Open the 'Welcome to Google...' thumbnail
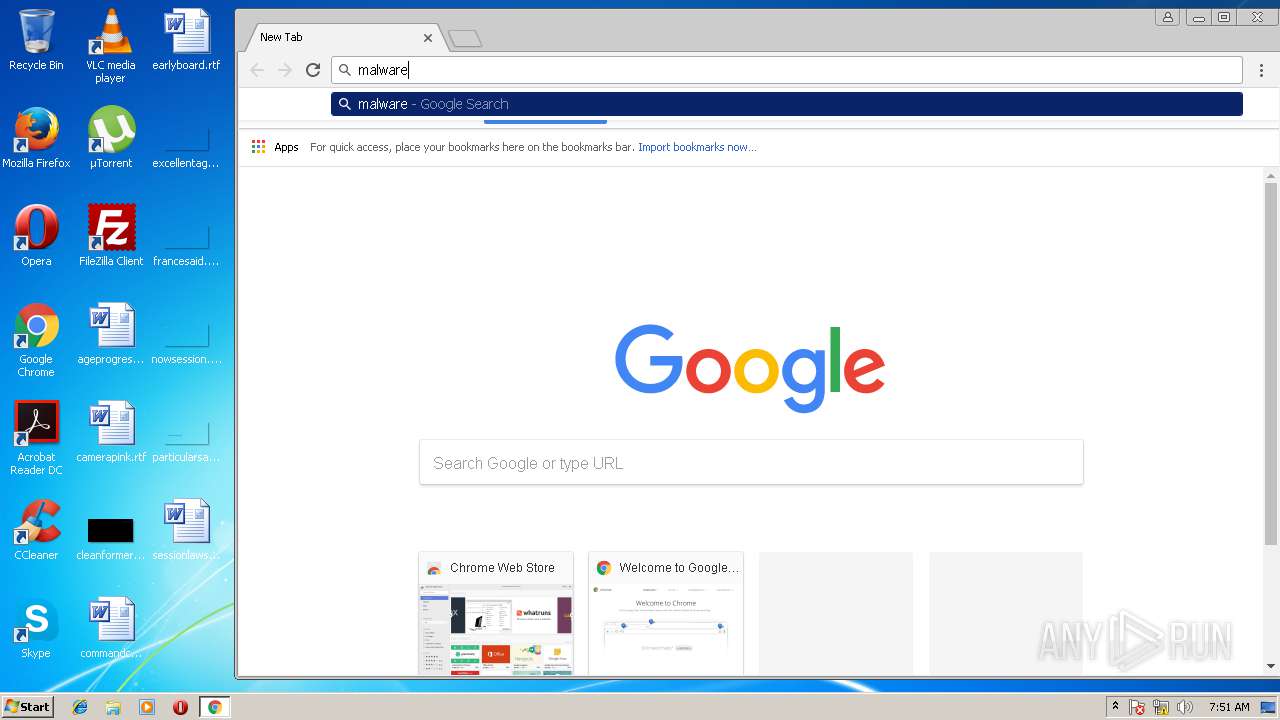 [666, 613]
